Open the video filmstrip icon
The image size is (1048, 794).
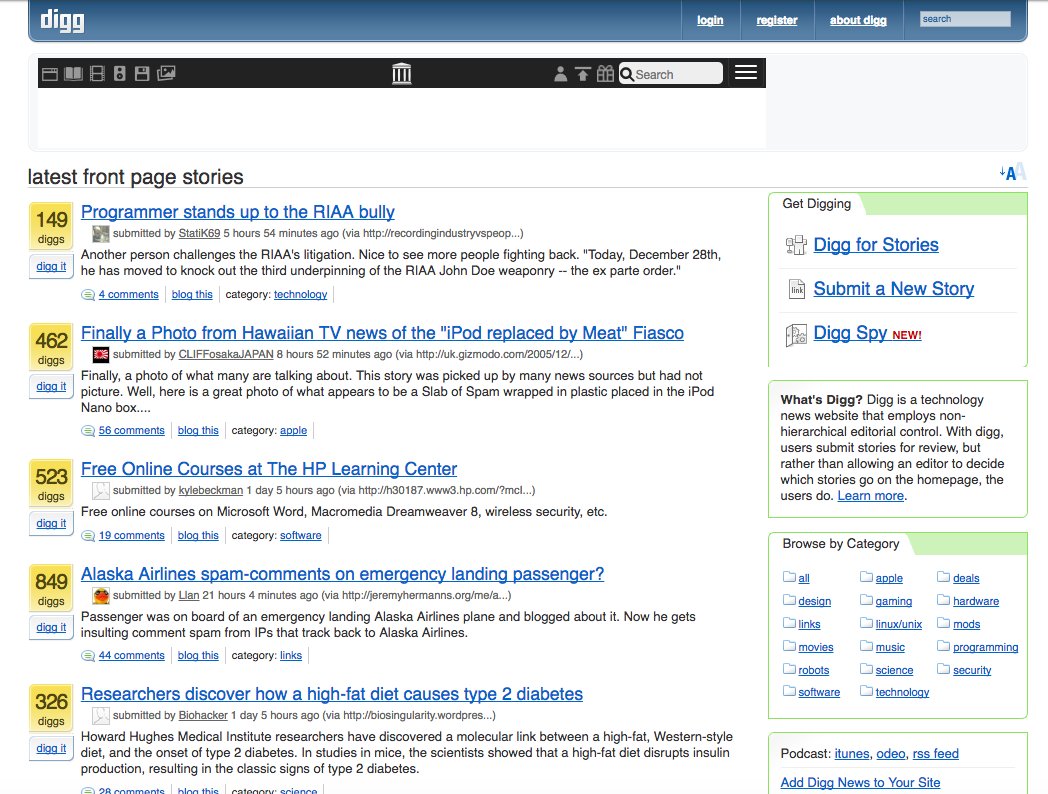97,74
